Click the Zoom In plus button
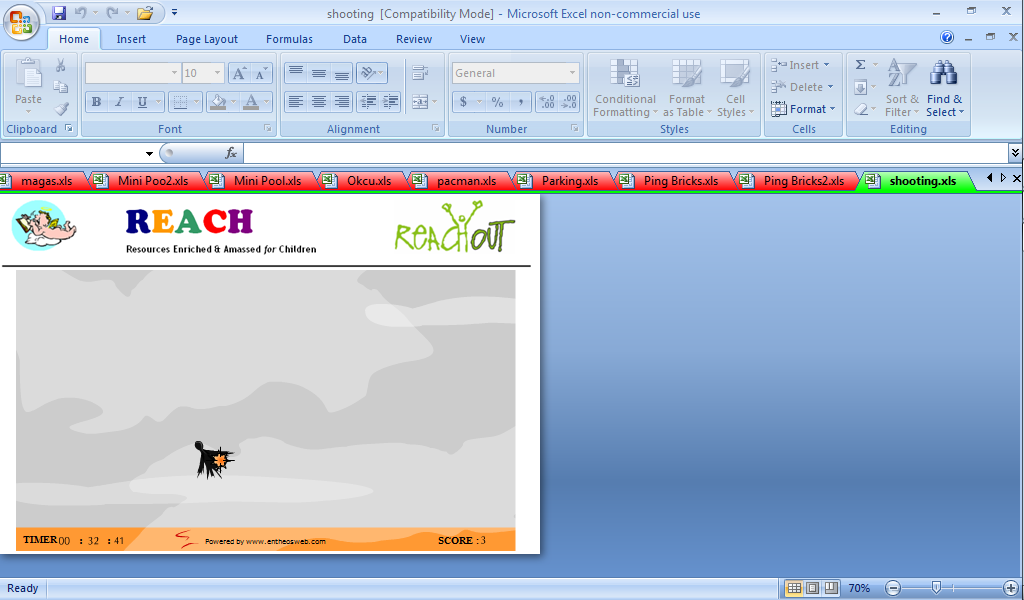 point(1010,588)
